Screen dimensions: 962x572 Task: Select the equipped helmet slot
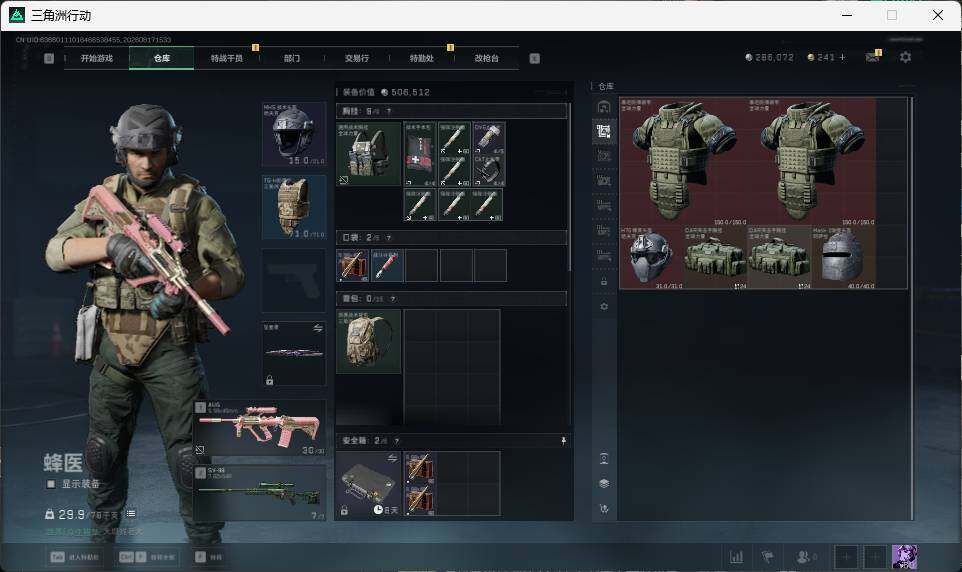(x=294, y=134)
